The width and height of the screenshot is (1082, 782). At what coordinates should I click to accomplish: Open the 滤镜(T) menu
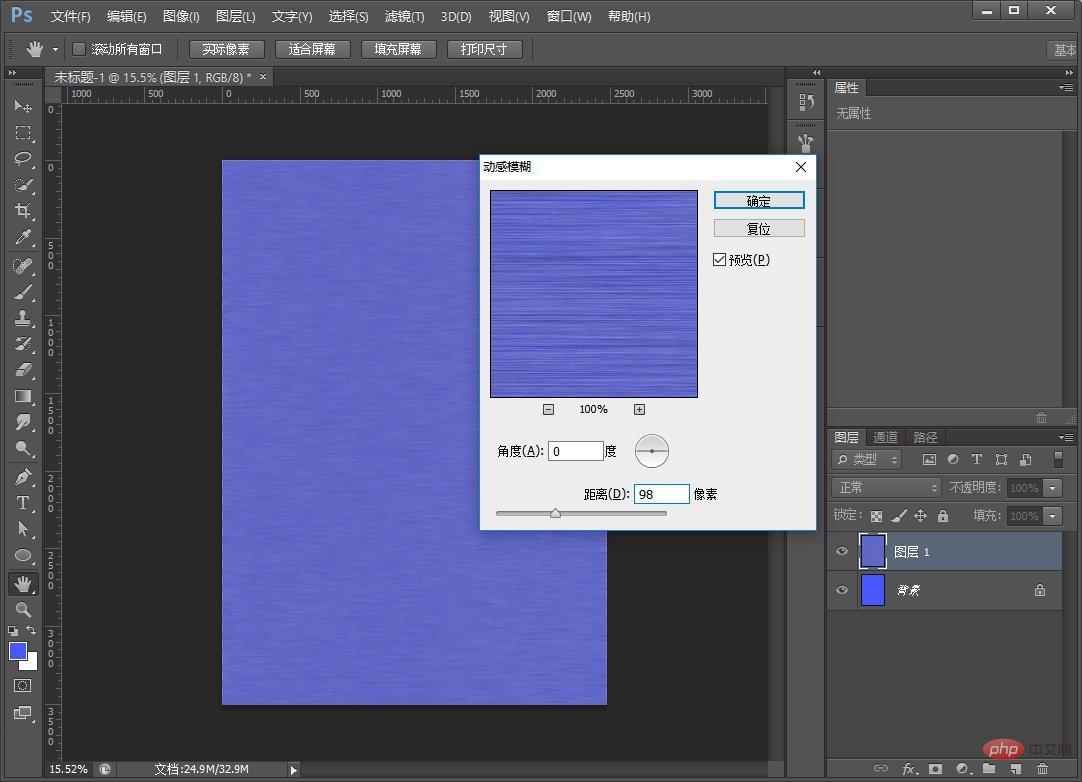(x=404, y=16)
